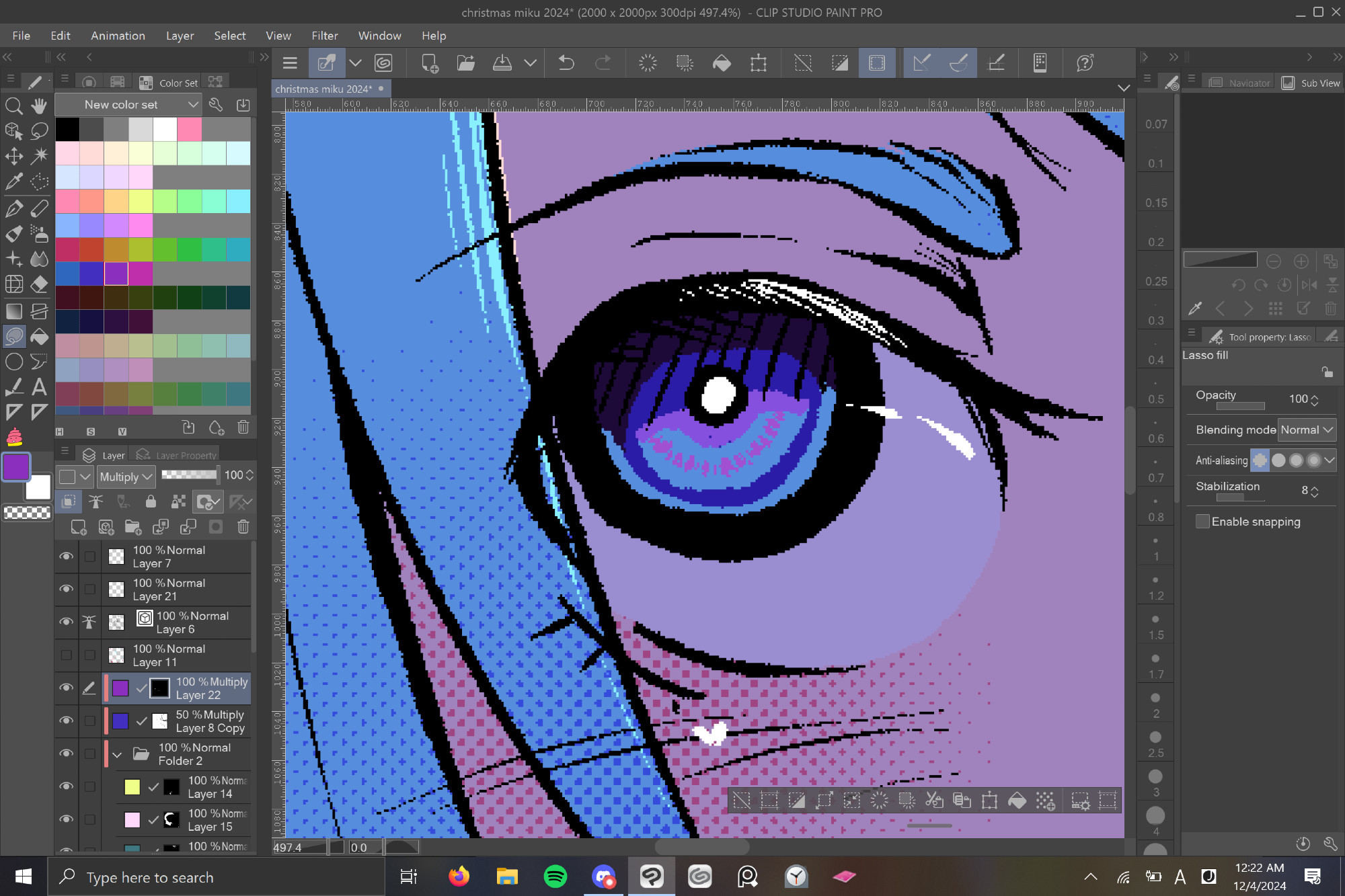Screen dimensions: 1345x896
Task: Switch to the Navigator tab
Action: coord(1239,83)
